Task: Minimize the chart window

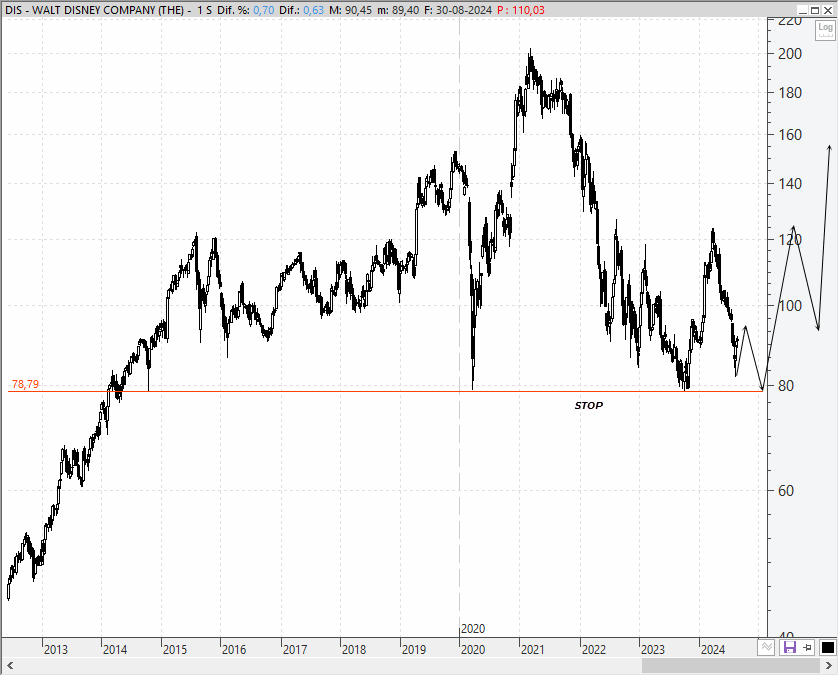Action: pyautogui.click(x=802, y=10)
